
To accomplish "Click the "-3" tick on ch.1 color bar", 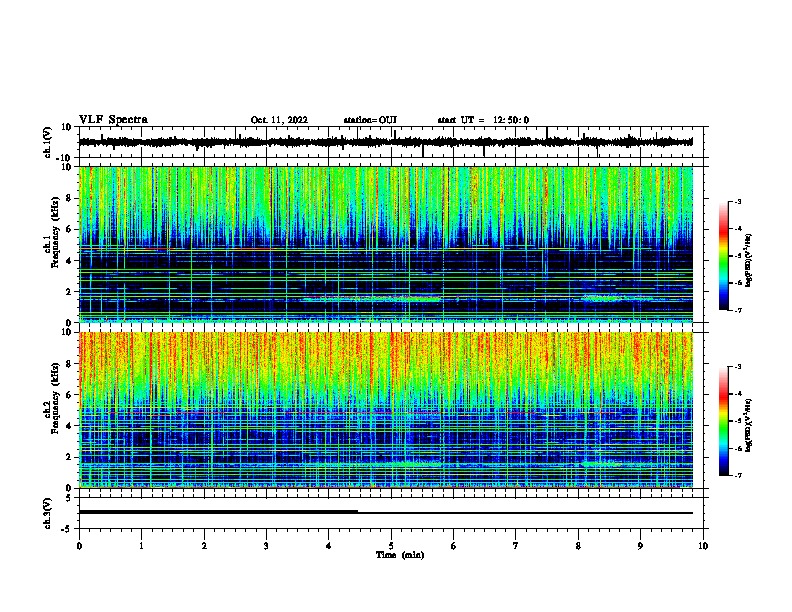I will coord(737,202).
